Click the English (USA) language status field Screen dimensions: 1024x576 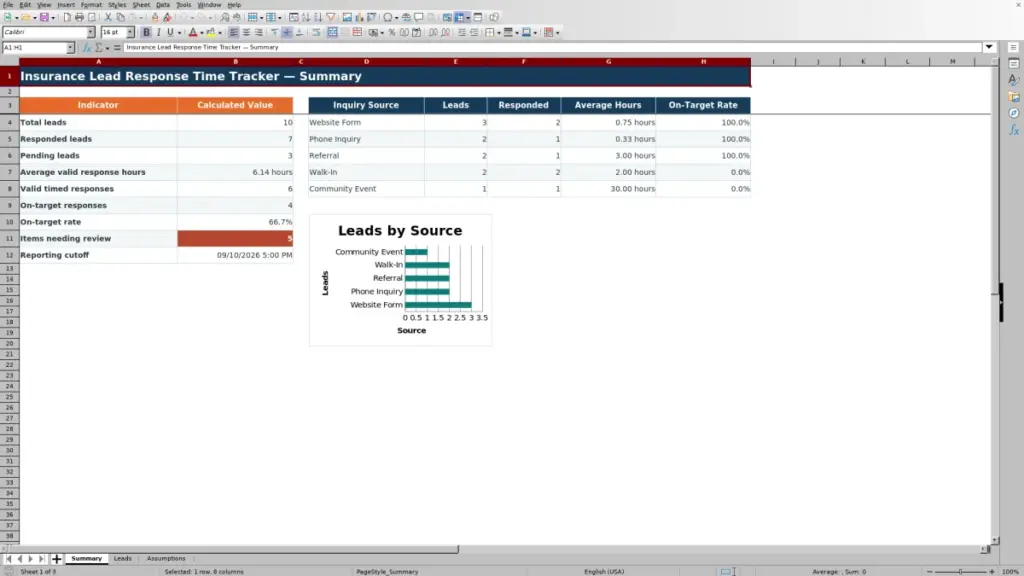pos(604,571)
